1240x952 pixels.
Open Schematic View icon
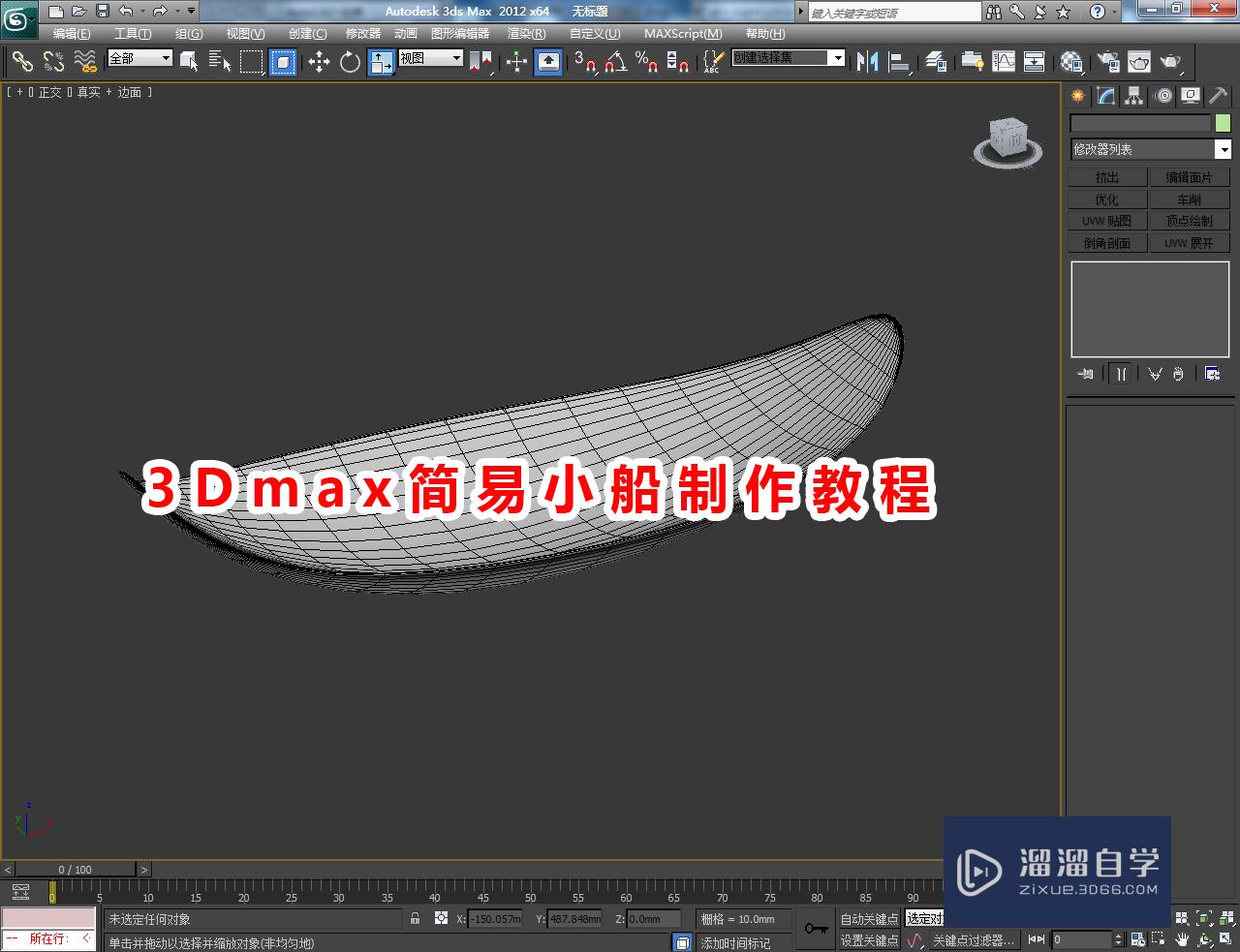(1035, 62)
